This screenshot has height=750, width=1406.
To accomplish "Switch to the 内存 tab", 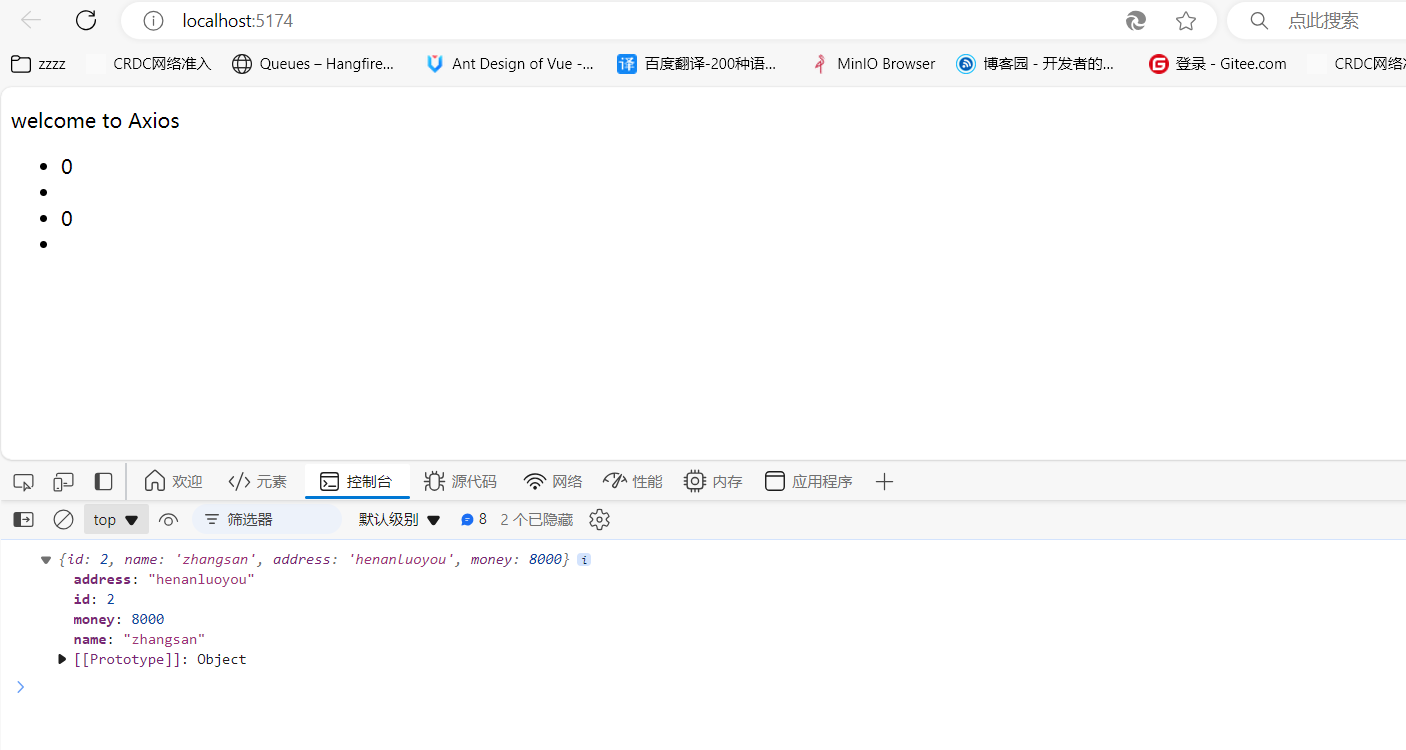I will pyautogui.click(x=713, y=482).
